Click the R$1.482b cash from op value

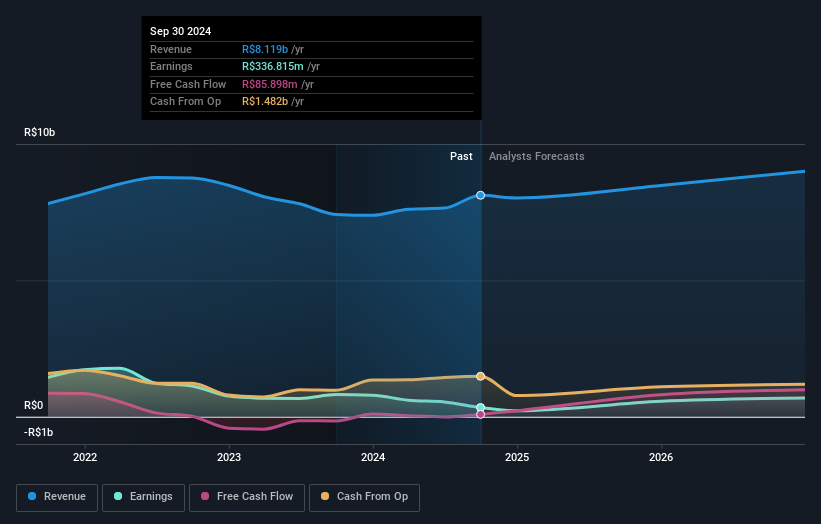[265, 102]
